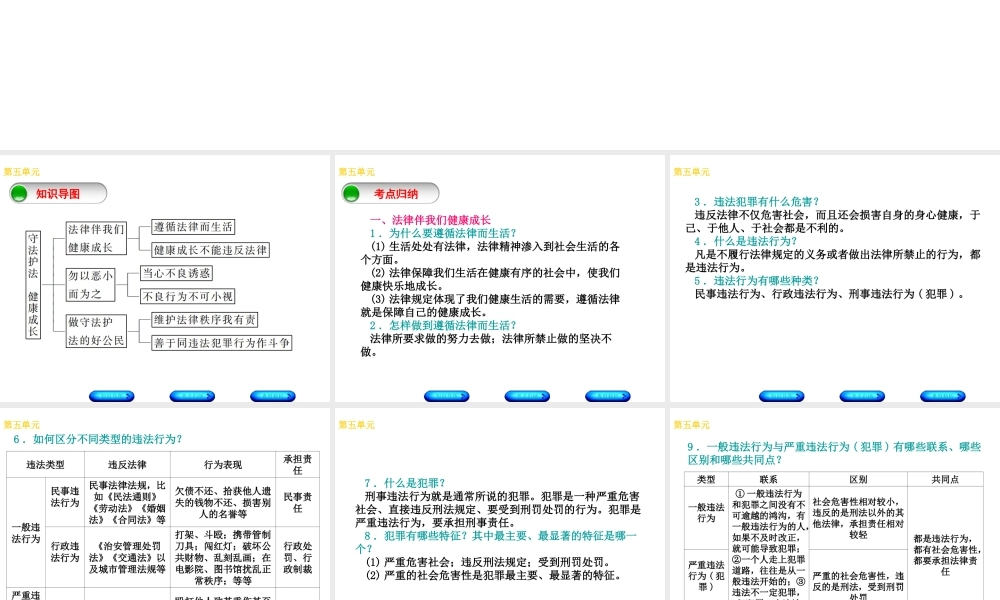Click the 严重违法行为（犯罪） row cell
The image size is (1000, 600).
[706, 575]
